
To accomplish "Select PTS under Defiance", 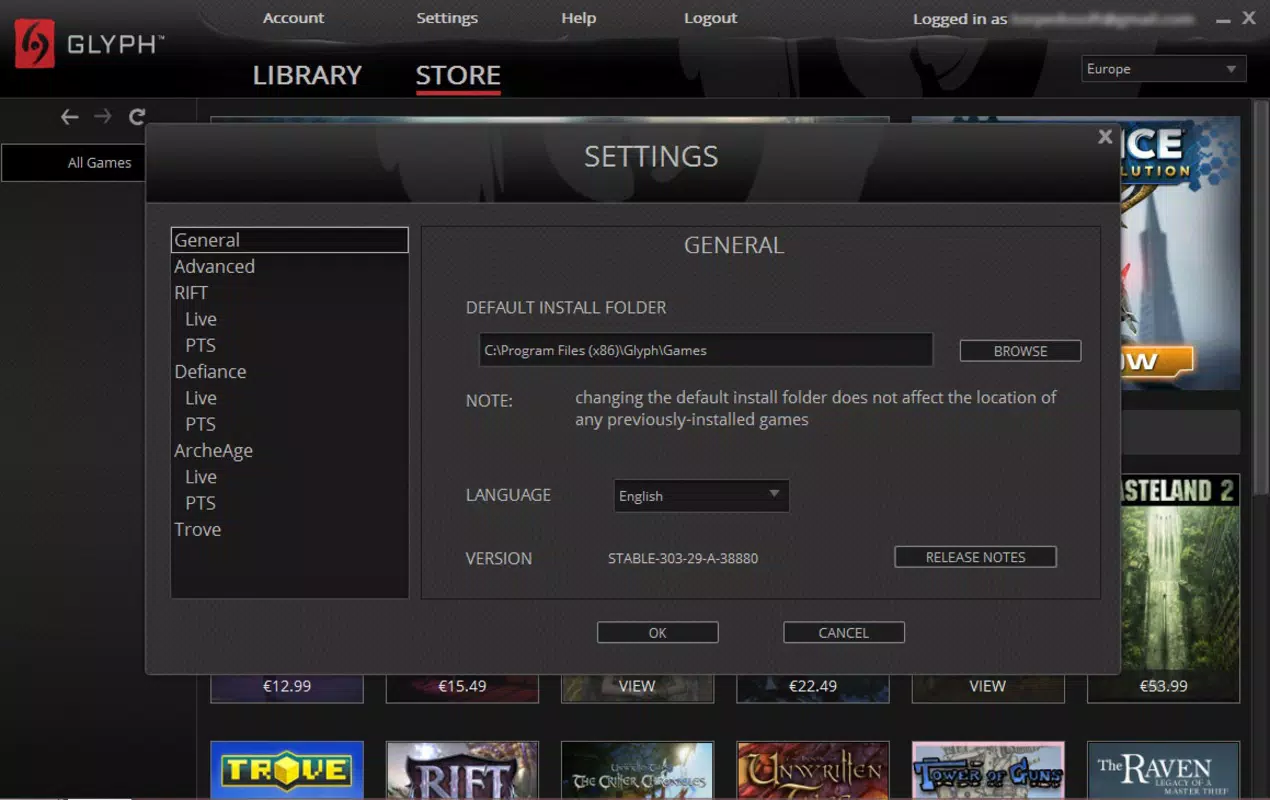I will pos(290,424).
